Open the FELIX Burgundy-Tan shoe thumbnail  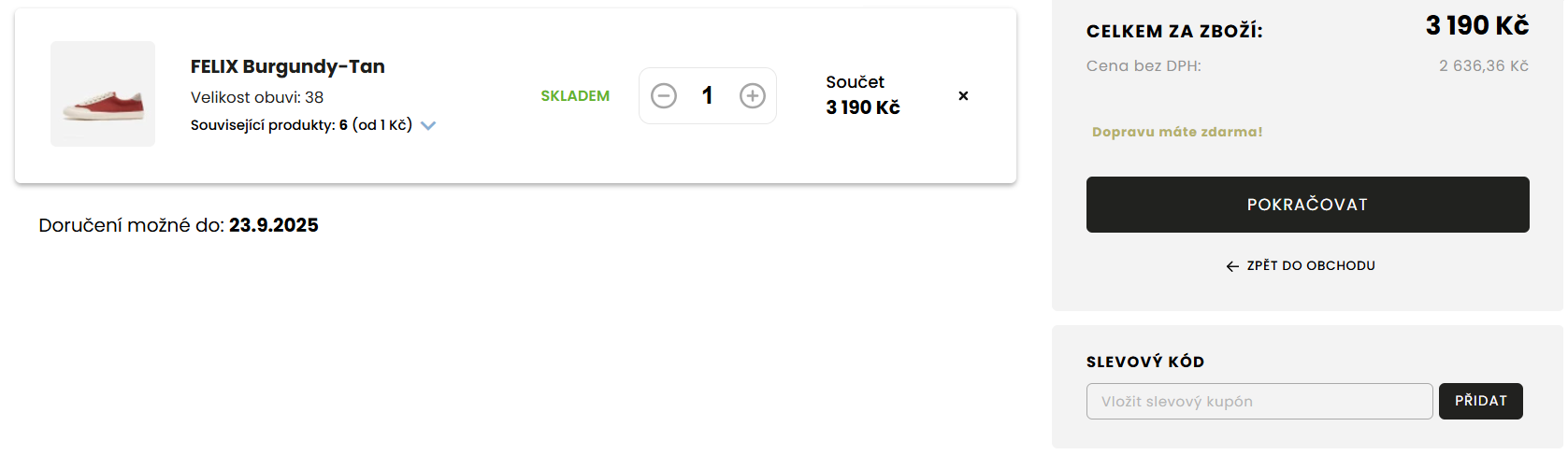(103, 94)
